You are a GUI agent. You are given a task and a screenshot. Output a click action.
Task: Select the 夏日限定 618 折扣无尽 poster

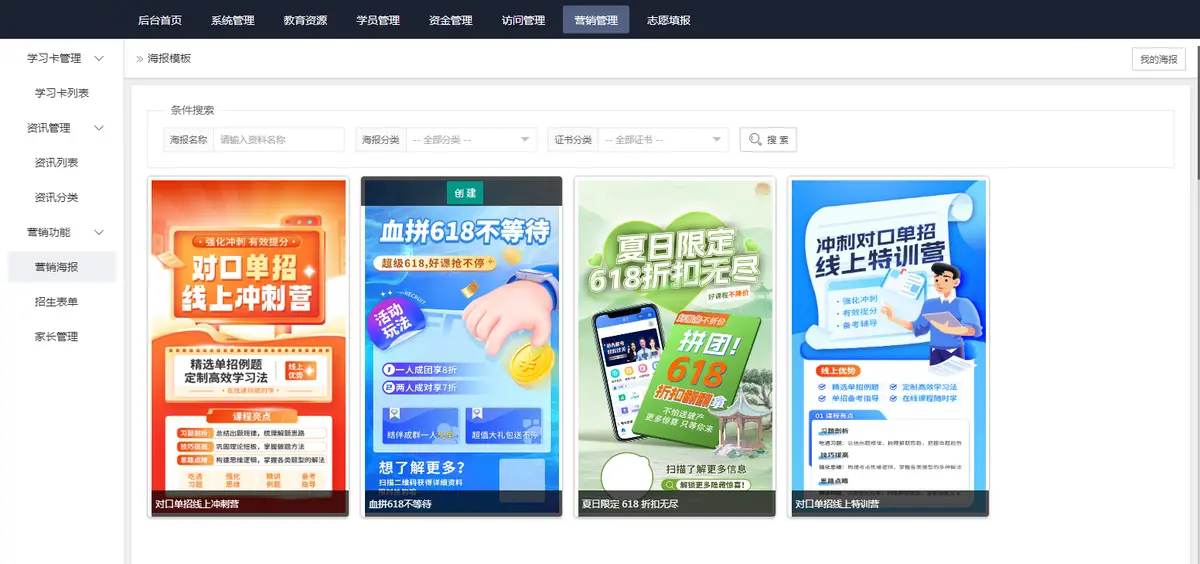(x=676, y=346)
